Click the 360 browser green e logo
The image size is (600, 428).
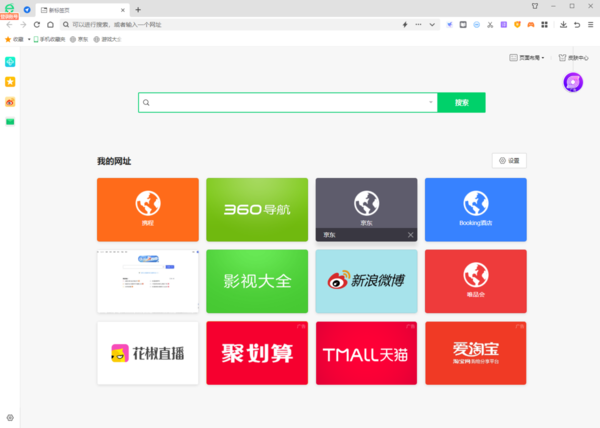click(9, 8)
